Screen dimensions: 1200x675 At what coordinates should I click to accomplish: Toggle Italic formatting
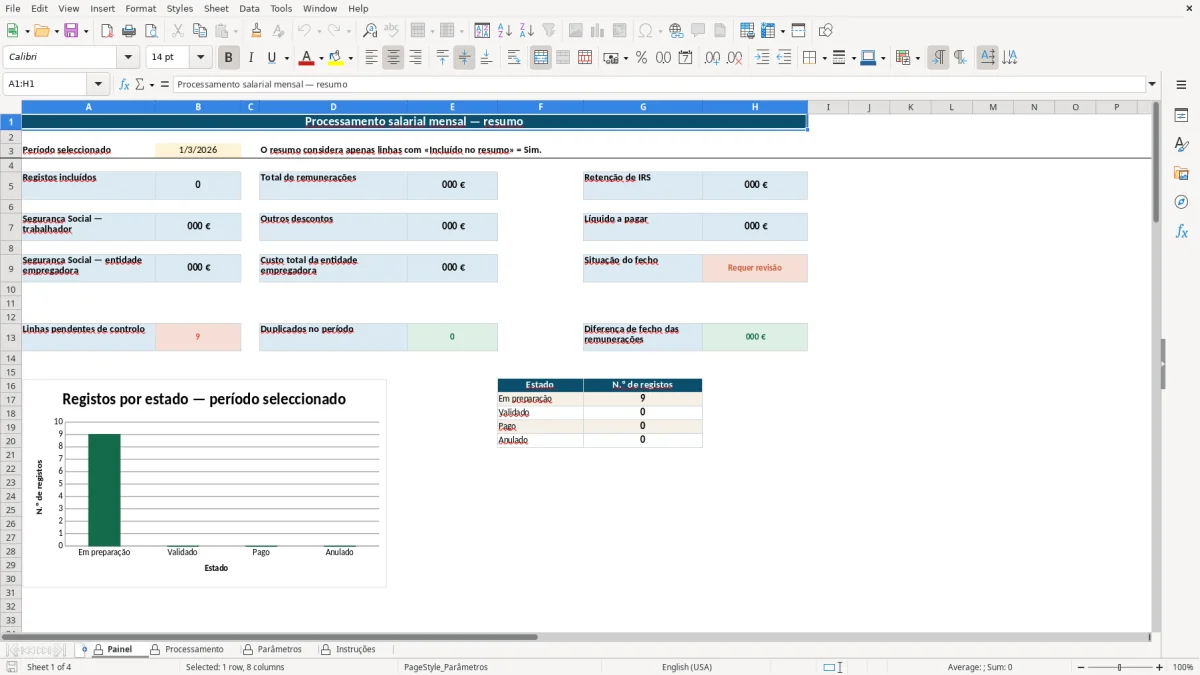(250, 58)
